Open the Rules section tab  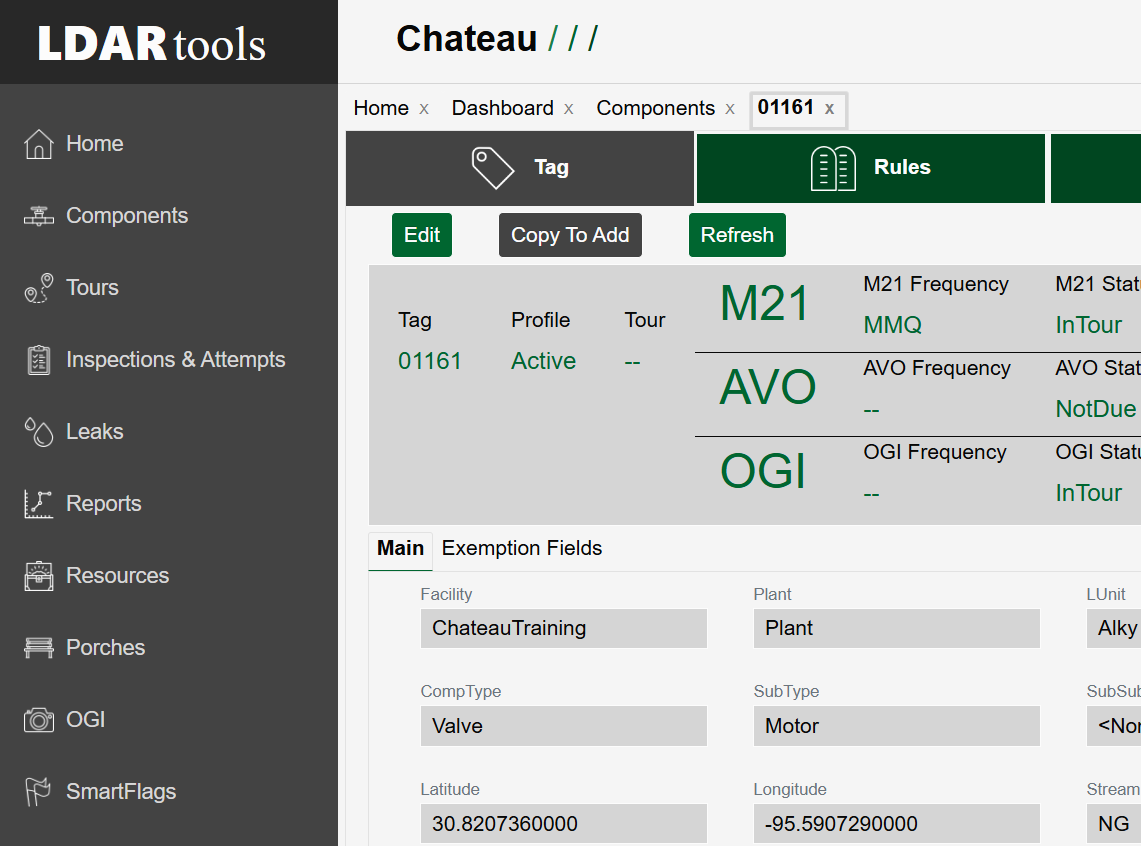871,168
